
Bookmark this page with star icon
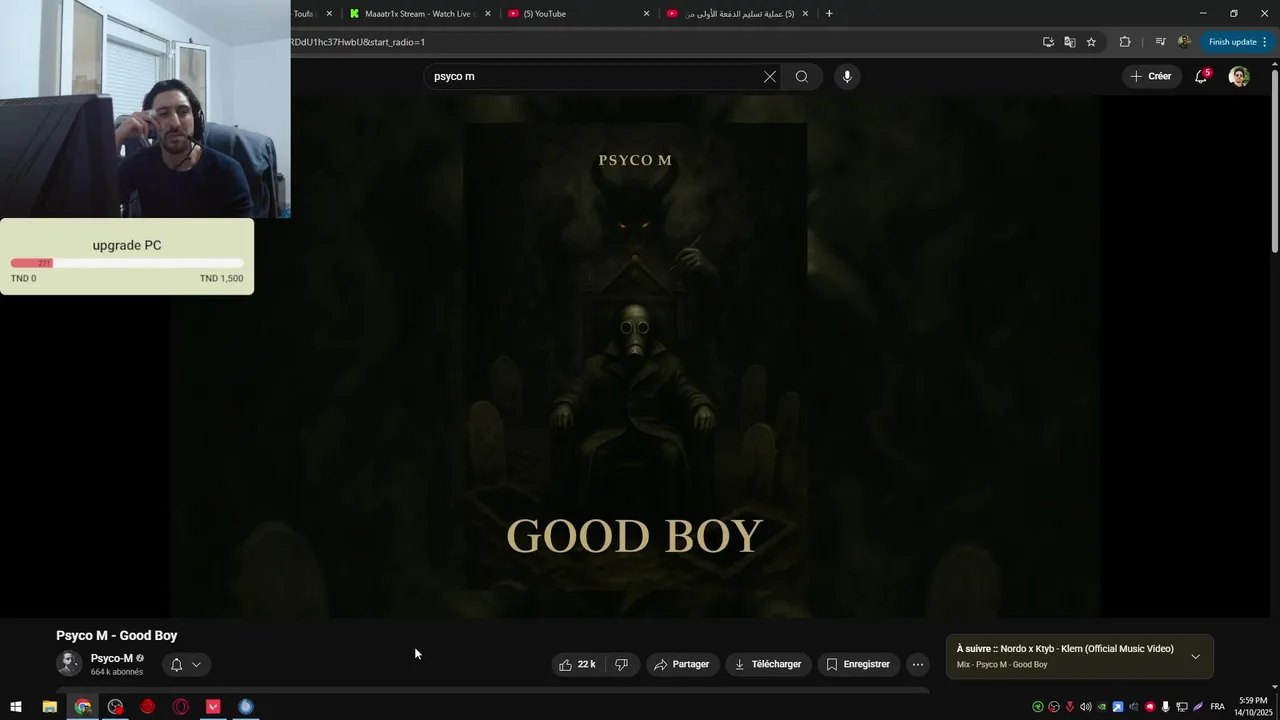pyautogui.click(x=1091, y=42)
